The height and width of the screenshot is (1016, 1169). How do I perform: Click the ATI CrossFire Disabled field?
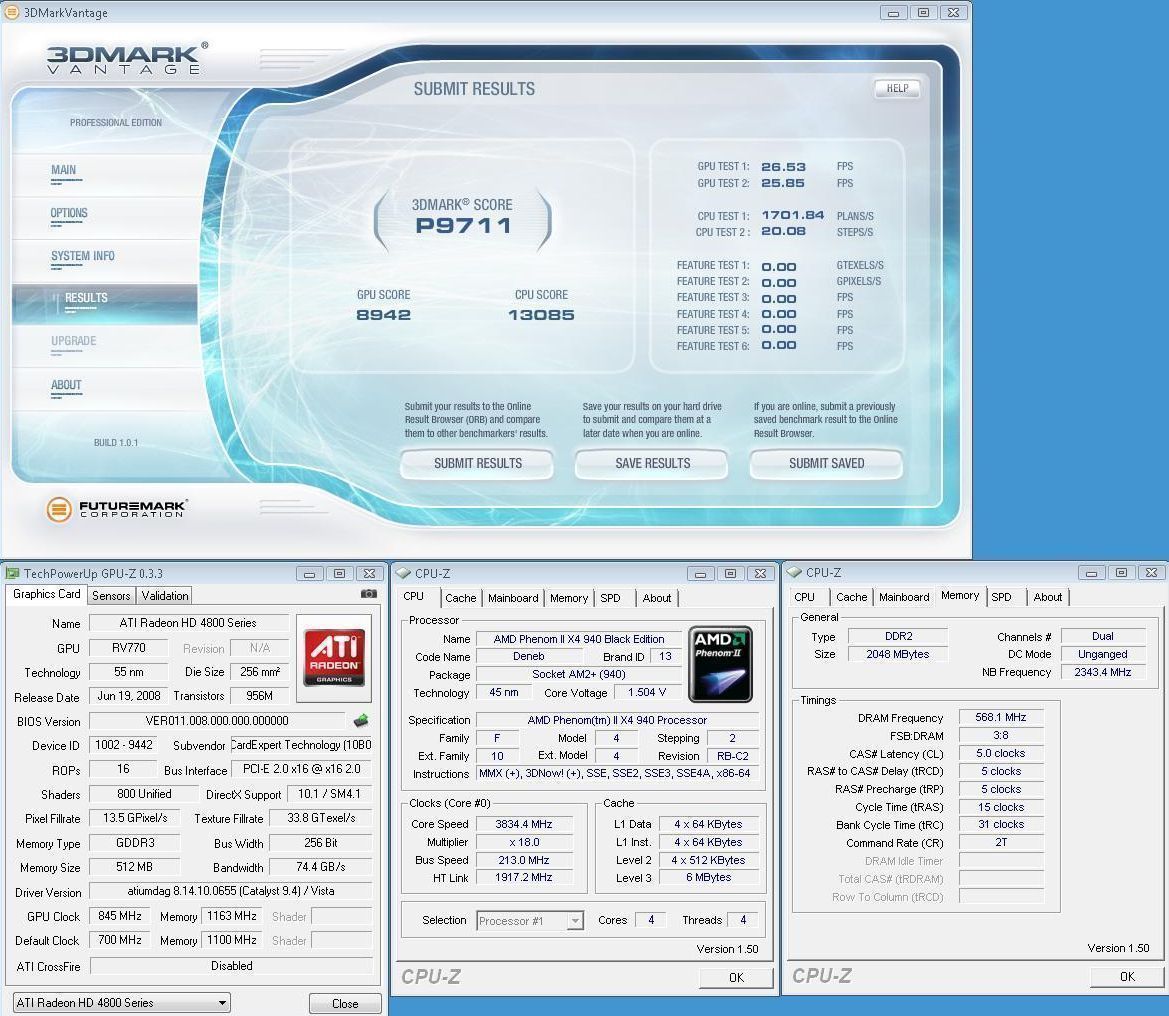pos(231,965)
